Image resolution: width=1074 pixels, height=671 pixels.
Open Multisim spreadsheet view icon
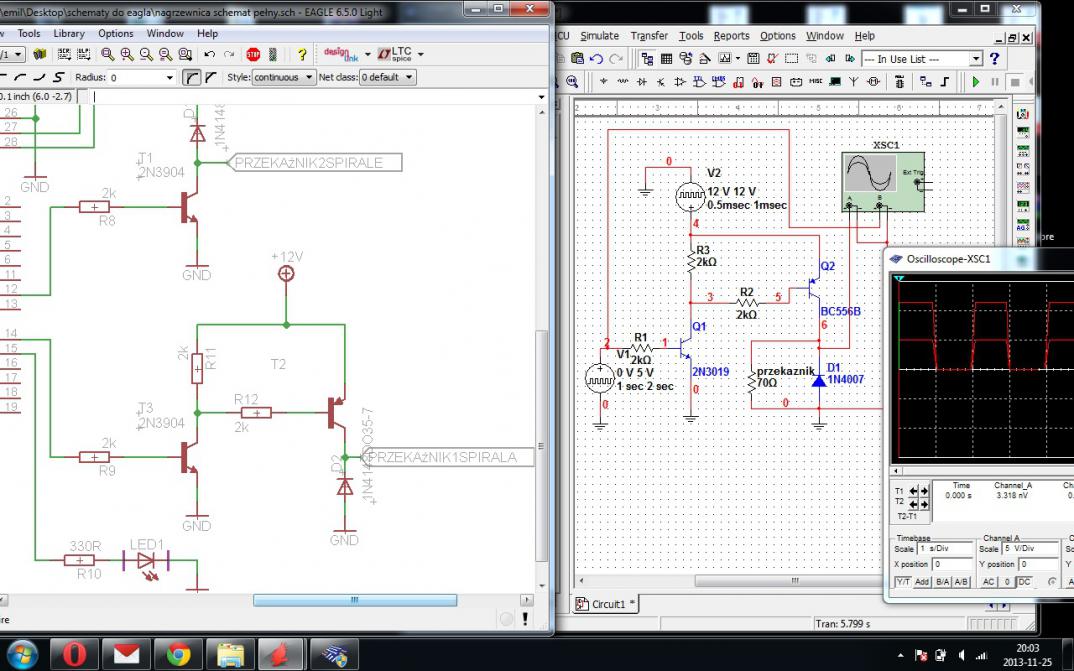point(666,59)
